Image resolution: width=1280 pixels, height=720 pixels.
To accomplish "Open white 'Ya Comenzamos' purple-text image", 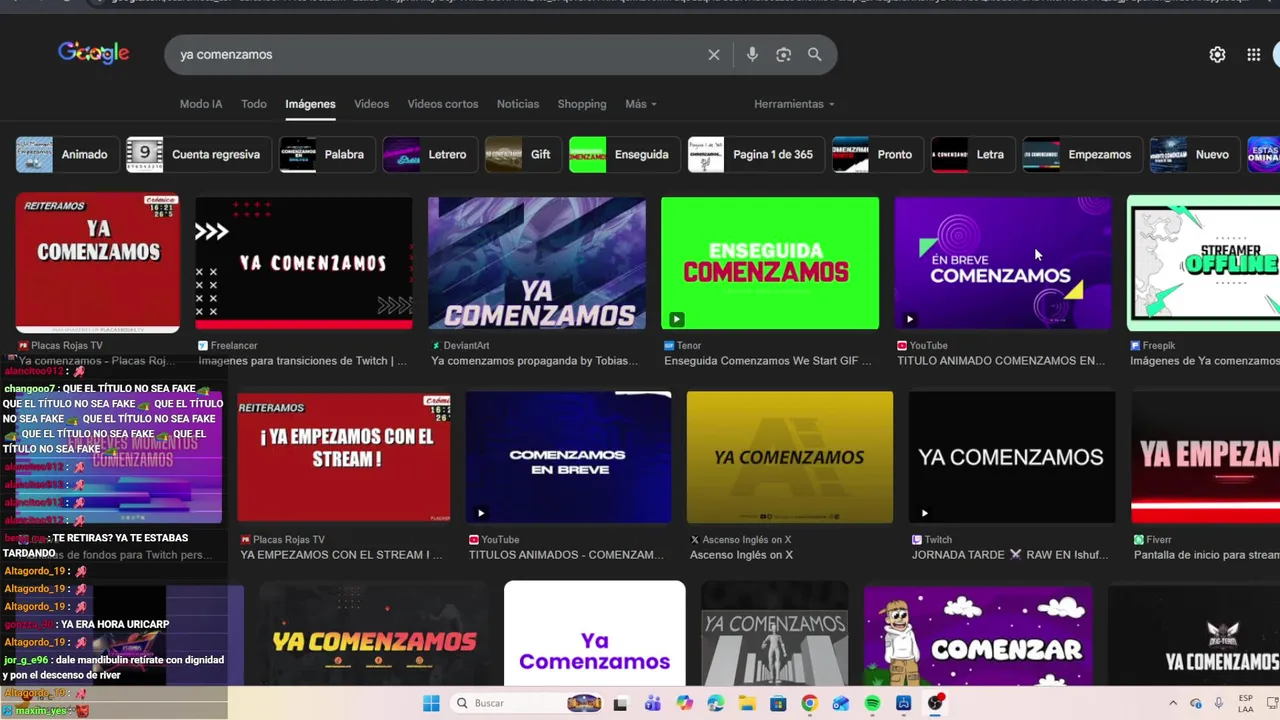I will [x=595, y=633].
